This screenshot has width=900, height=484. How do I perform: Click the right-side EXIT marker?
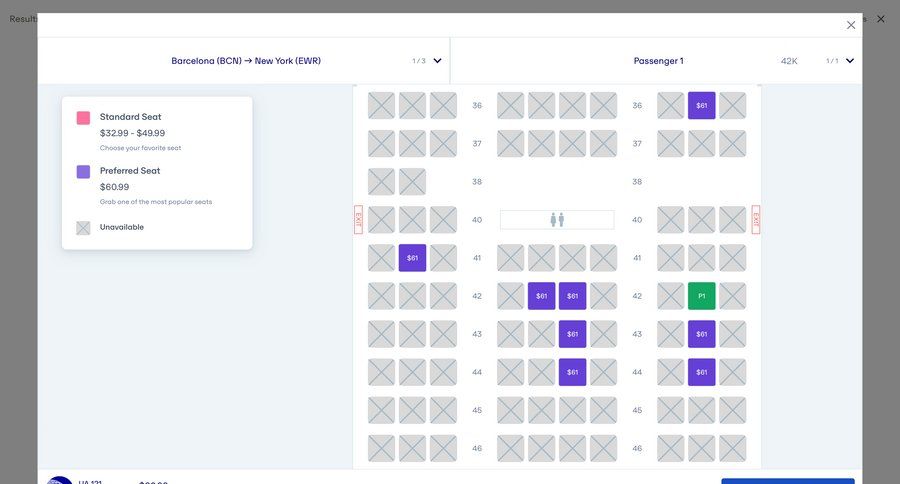click(756, 220)
